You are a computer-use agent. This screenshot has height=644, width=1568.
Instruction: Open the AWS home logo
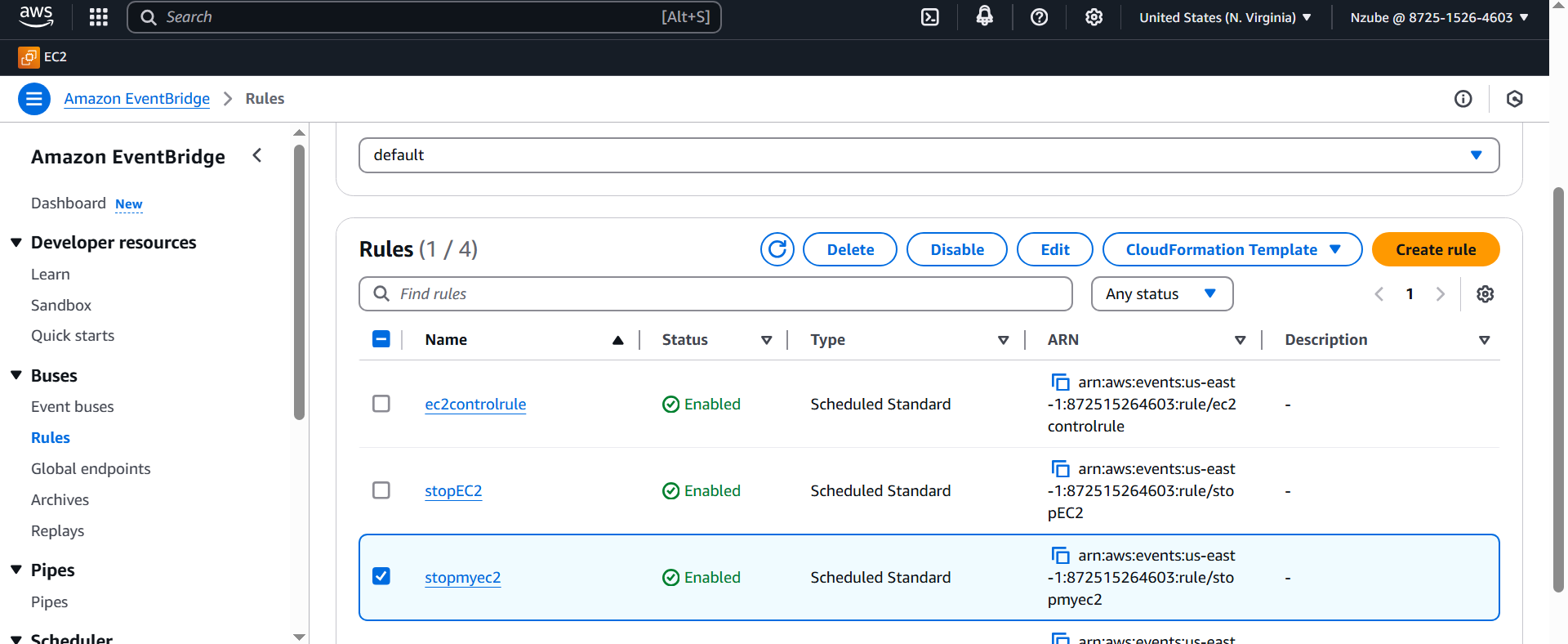click(x=36, y=16)
